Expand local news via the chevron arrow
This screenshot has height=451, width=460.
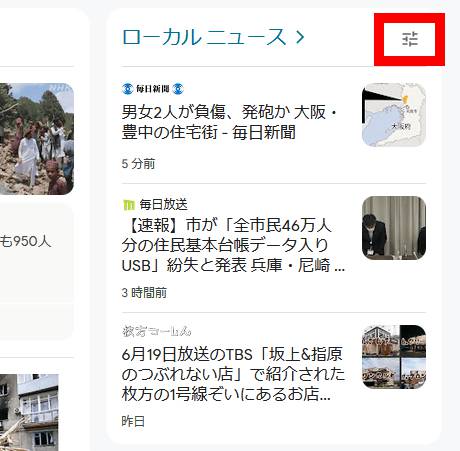[x=300, y=37]
